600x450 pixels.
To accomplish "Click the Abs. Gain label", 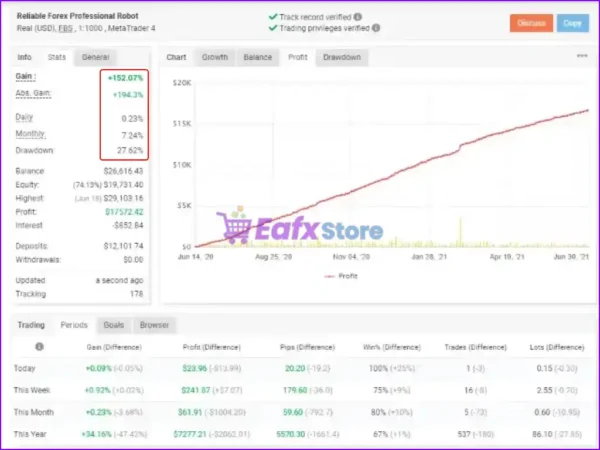I will (33, 93).
